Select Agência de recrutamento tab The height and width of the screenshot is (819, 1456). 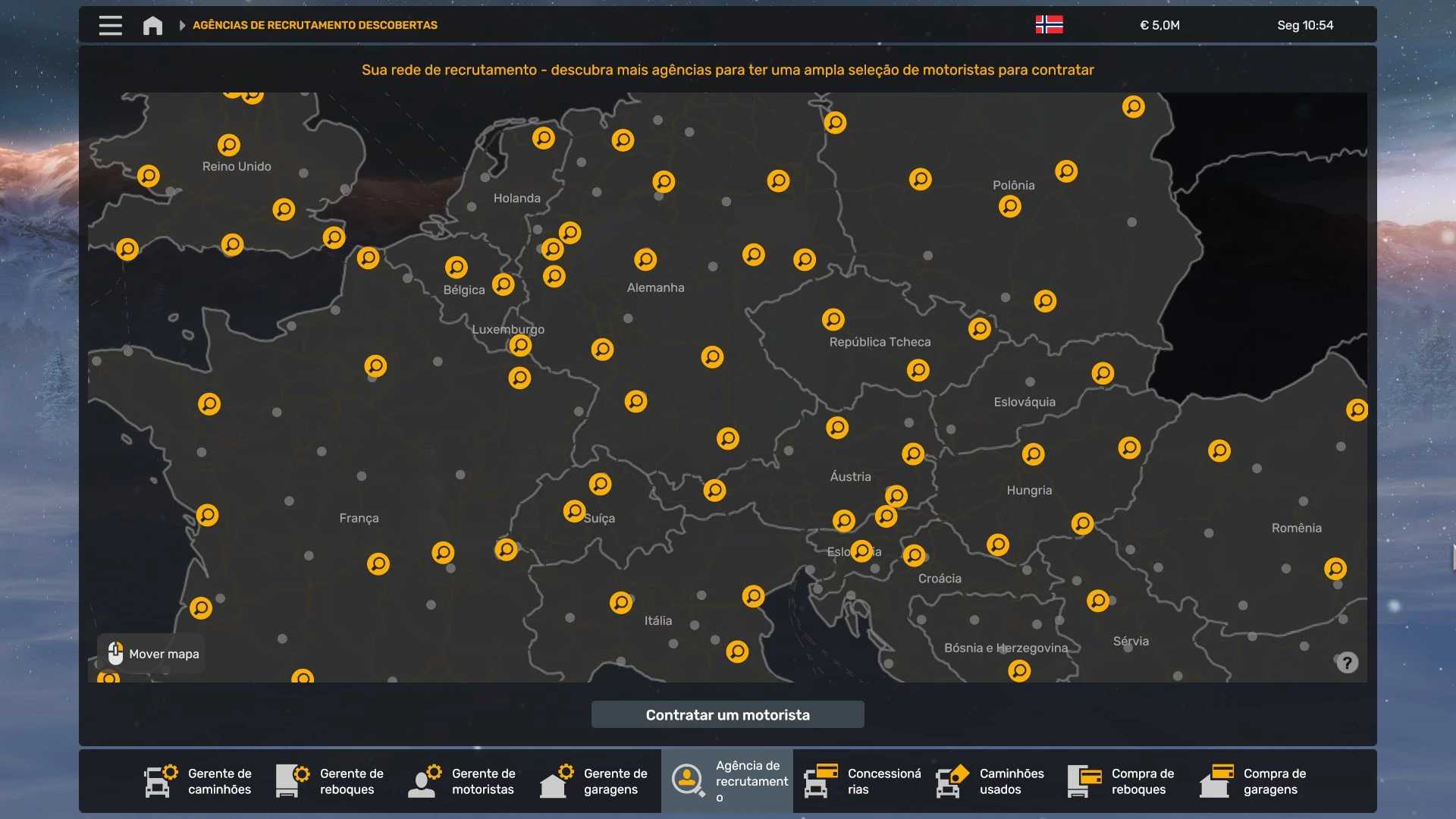(x=726, y=781)
